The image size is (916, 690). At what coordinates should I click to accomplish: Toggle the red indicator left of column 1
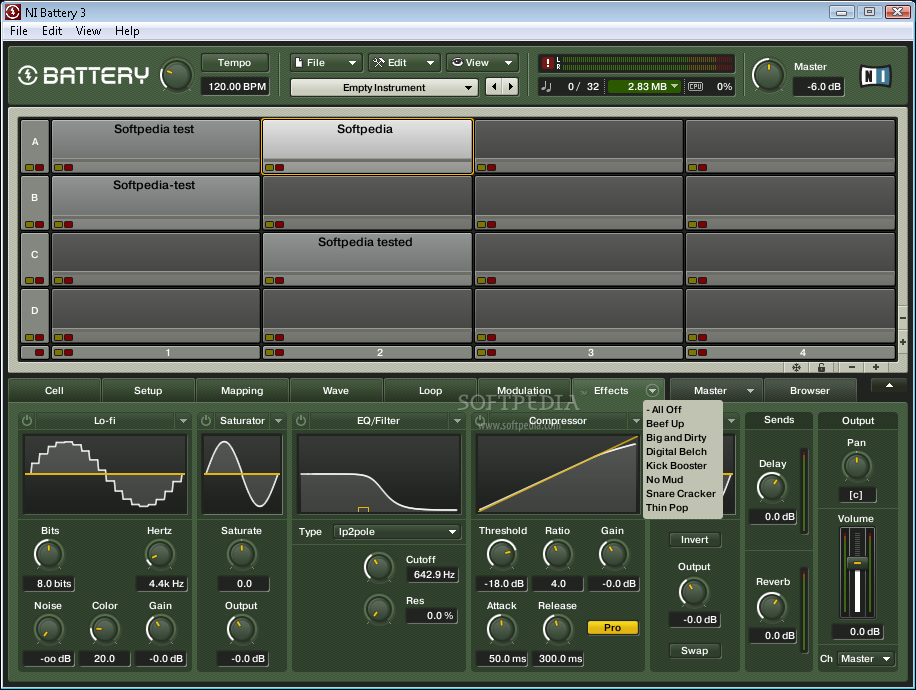39,352
